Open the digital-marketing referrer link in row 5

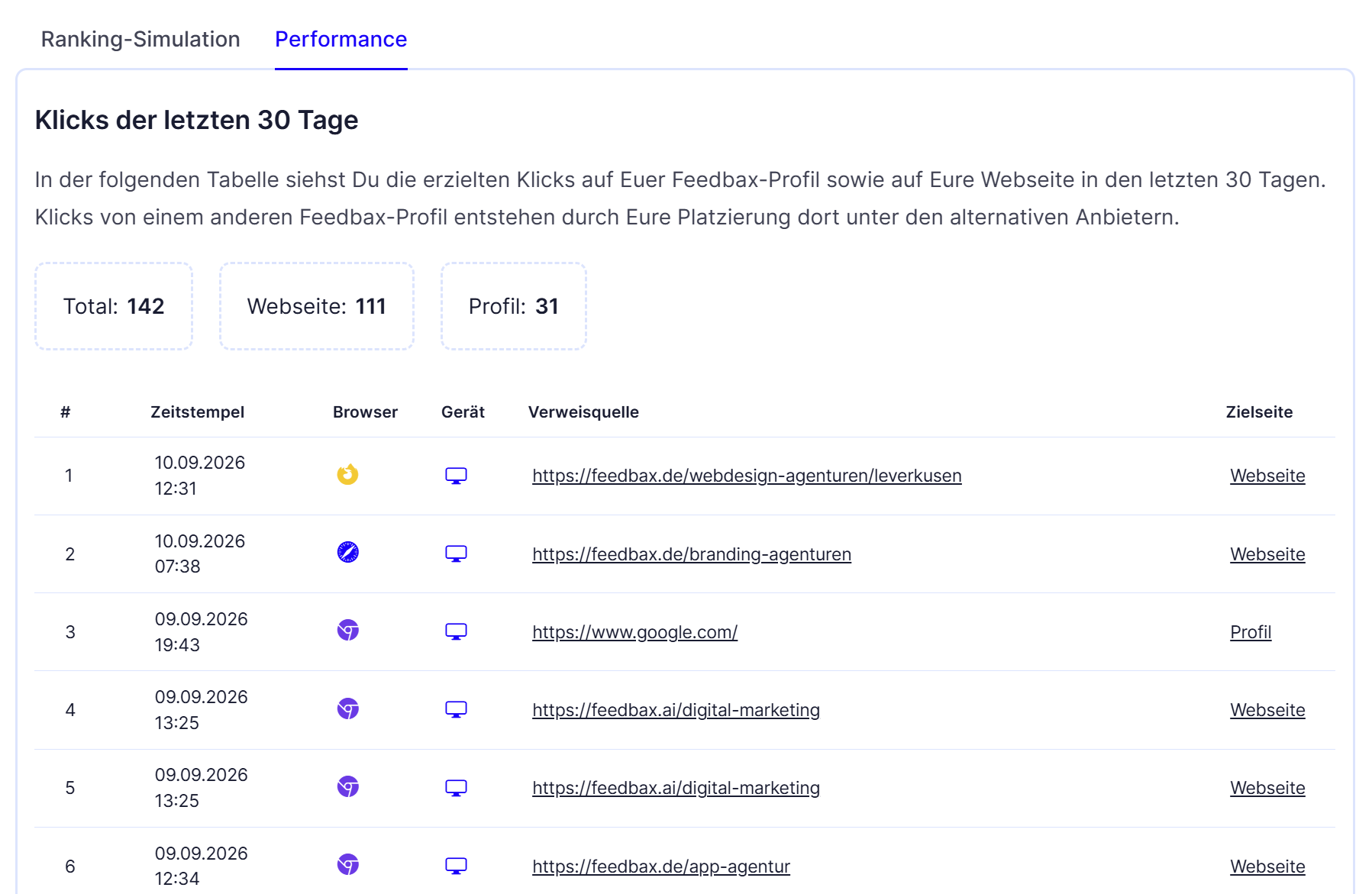(x=676, y=788)
